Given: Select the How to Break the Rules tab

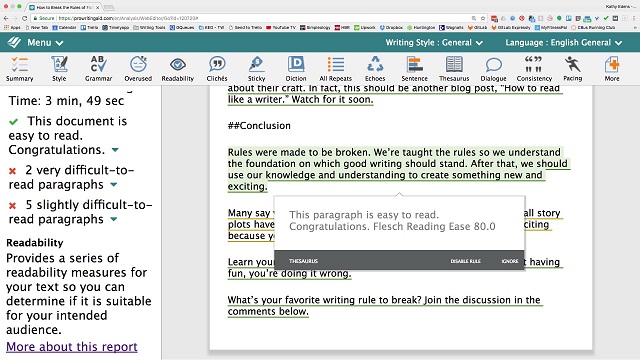Looking at the screenshot, I should 63,7.
